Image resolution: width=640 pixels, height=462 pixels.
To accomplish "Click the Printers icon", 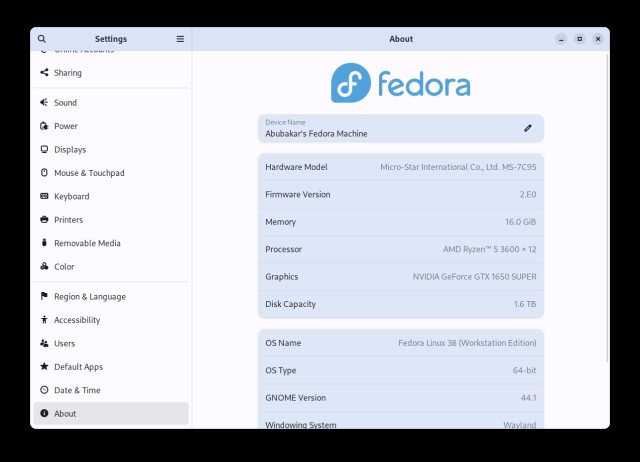I will [44, 219].
